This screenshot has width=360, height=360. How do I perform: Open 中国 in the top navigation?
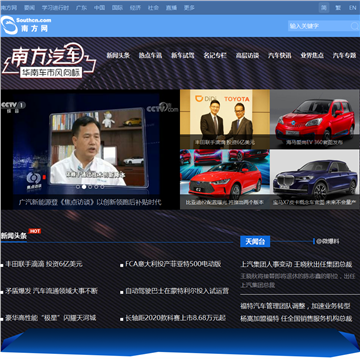(99, 8)
